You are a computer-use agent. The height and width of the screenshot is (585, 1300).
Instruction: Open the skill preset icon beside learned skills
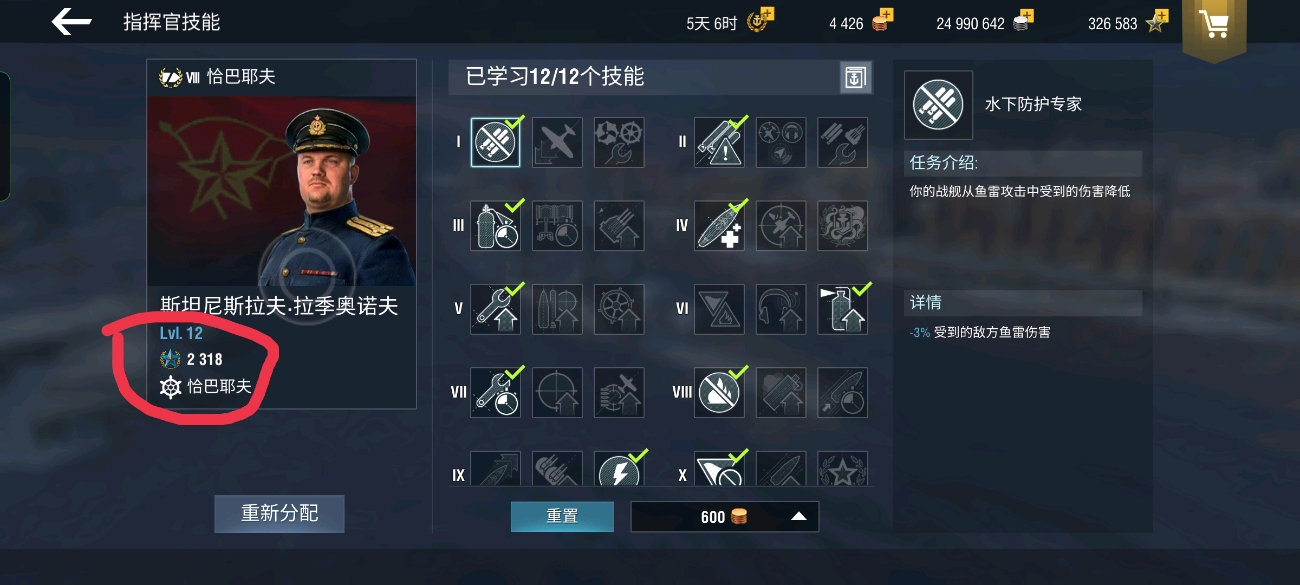pyautogui.click(x=855, y=77)
